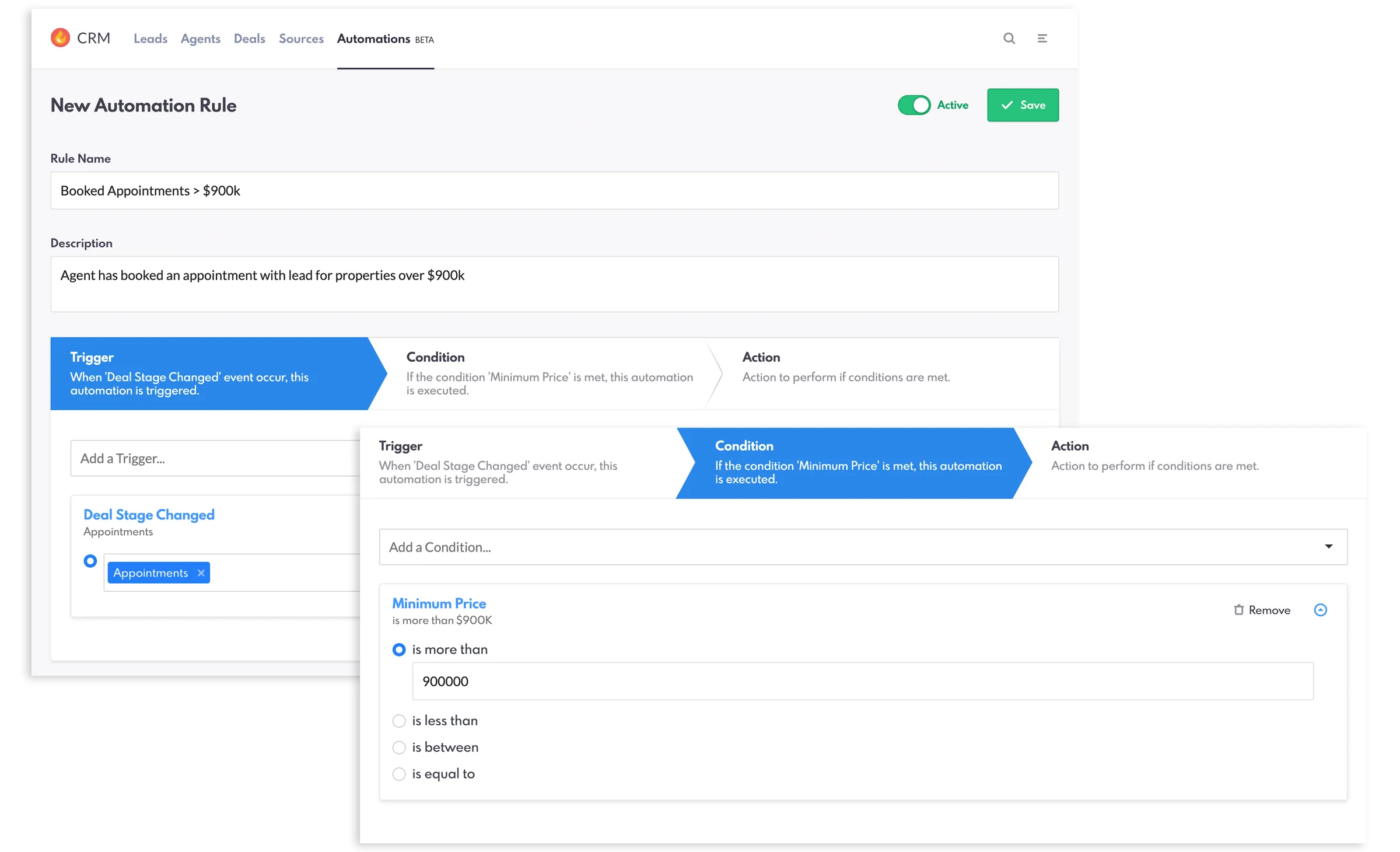Click the green Save button
This screenshot has height=852, width=1400.
1023,105
